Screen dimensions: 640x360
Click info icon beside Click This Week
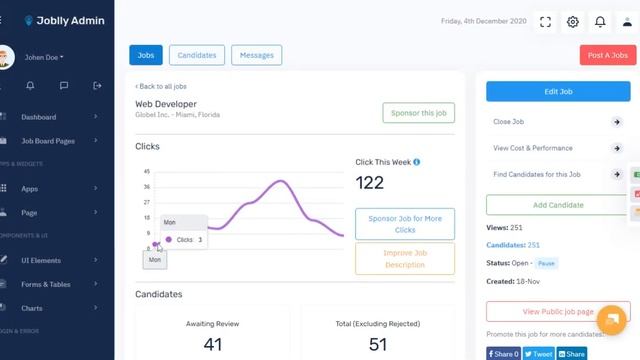click(416, 162)
